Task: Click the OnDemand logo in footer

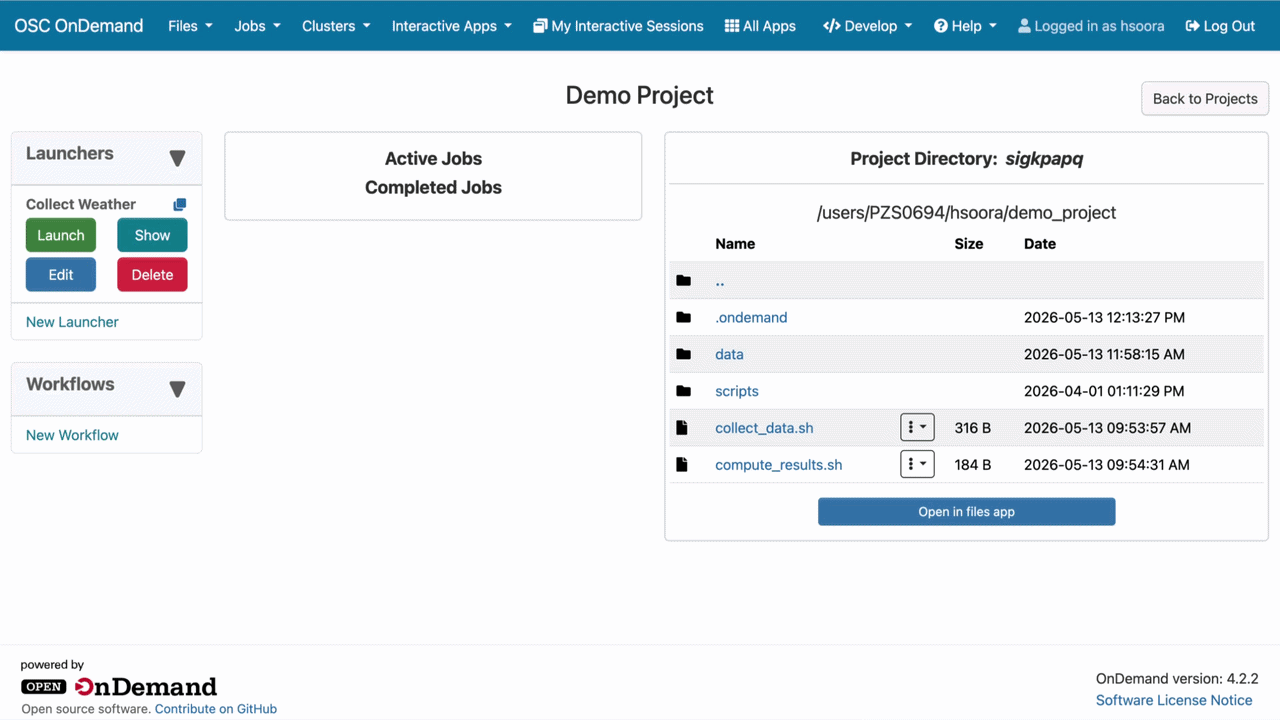Action: point(119,687)
